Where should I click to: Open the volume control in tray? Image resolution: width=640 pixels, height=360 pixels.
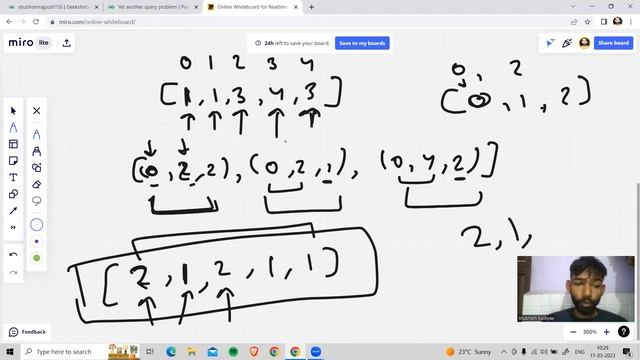tap(544, 351)
